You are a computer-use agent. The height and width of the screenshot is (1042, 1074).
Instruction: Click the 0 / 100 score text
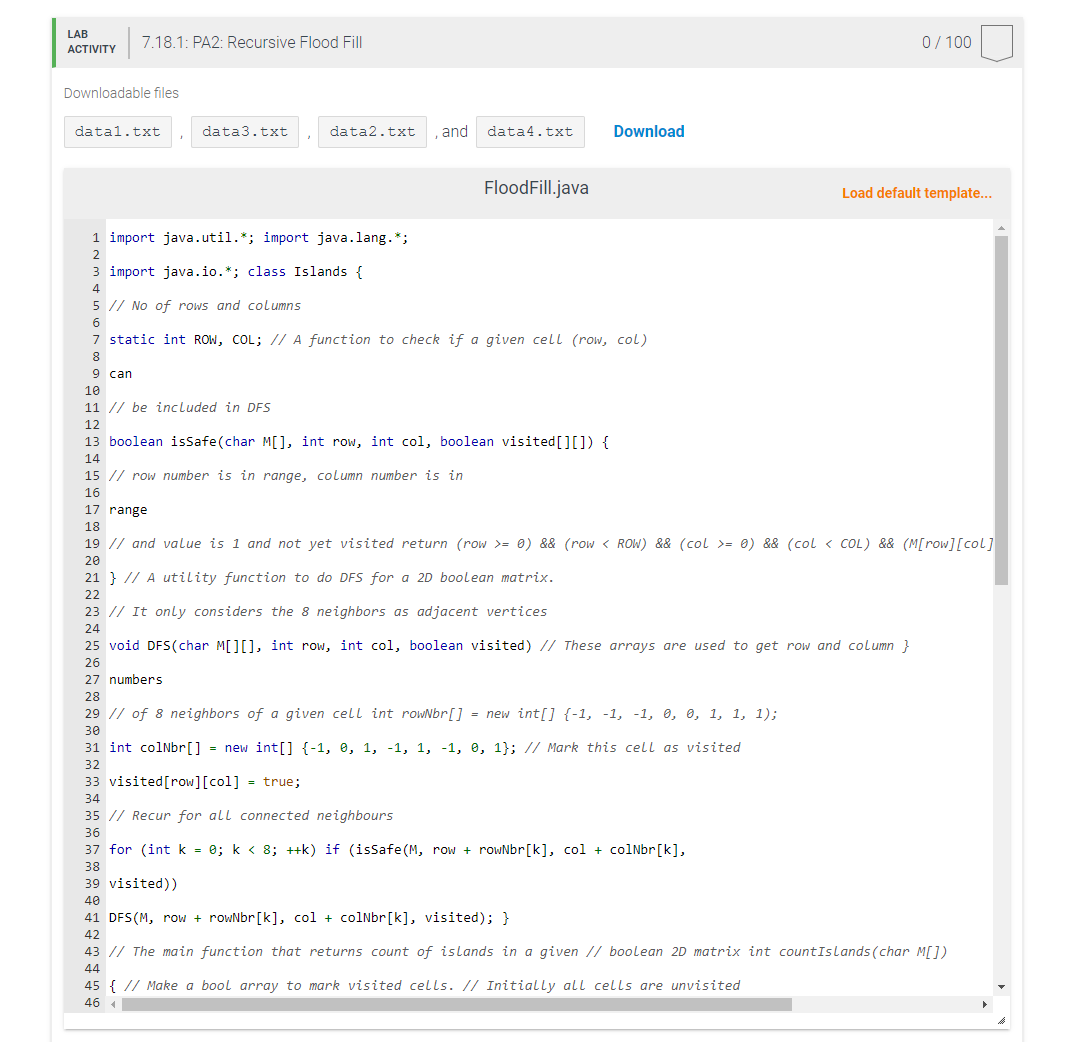point(947,42)
